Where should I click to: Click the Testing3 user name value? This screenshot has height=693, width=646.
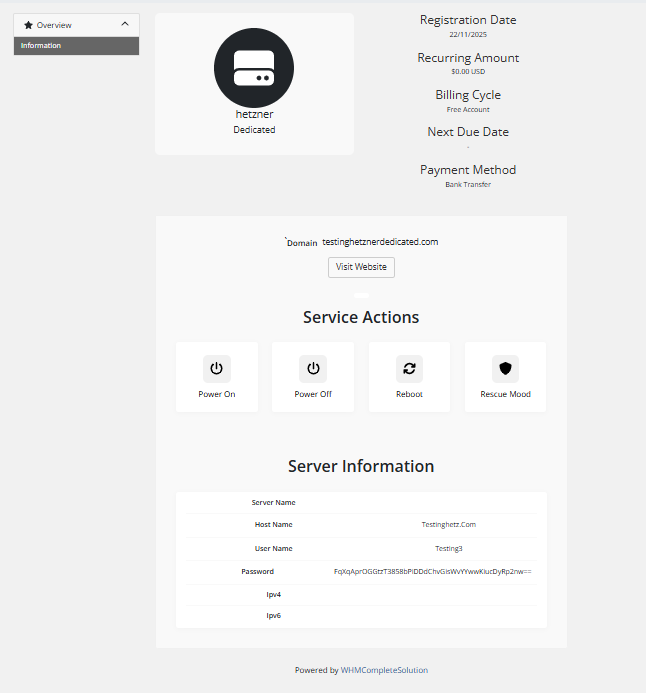click(448, 548)
